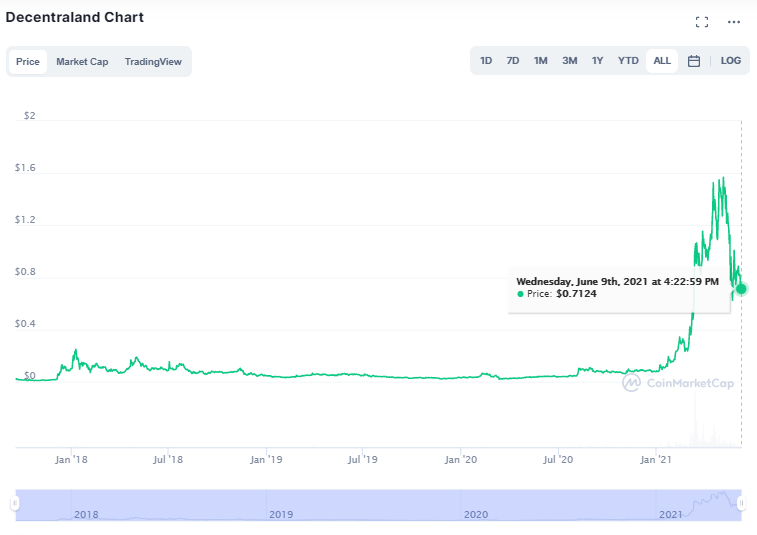The image size is (757, 535).
Task: Select the YTD time range
Action: pos(628,61)
